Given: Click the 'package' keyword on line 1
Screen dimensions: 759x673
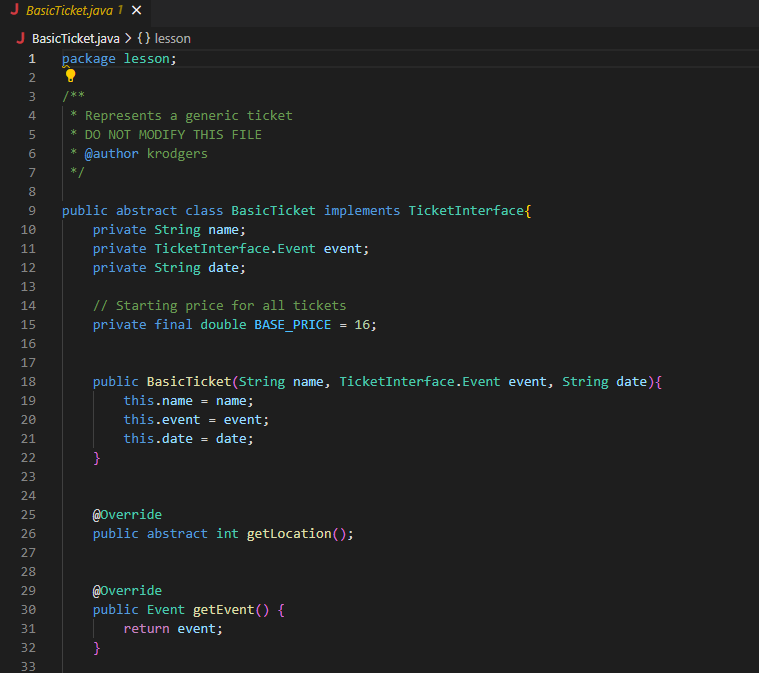Looking at the screenshot, I should coord(89,59).
